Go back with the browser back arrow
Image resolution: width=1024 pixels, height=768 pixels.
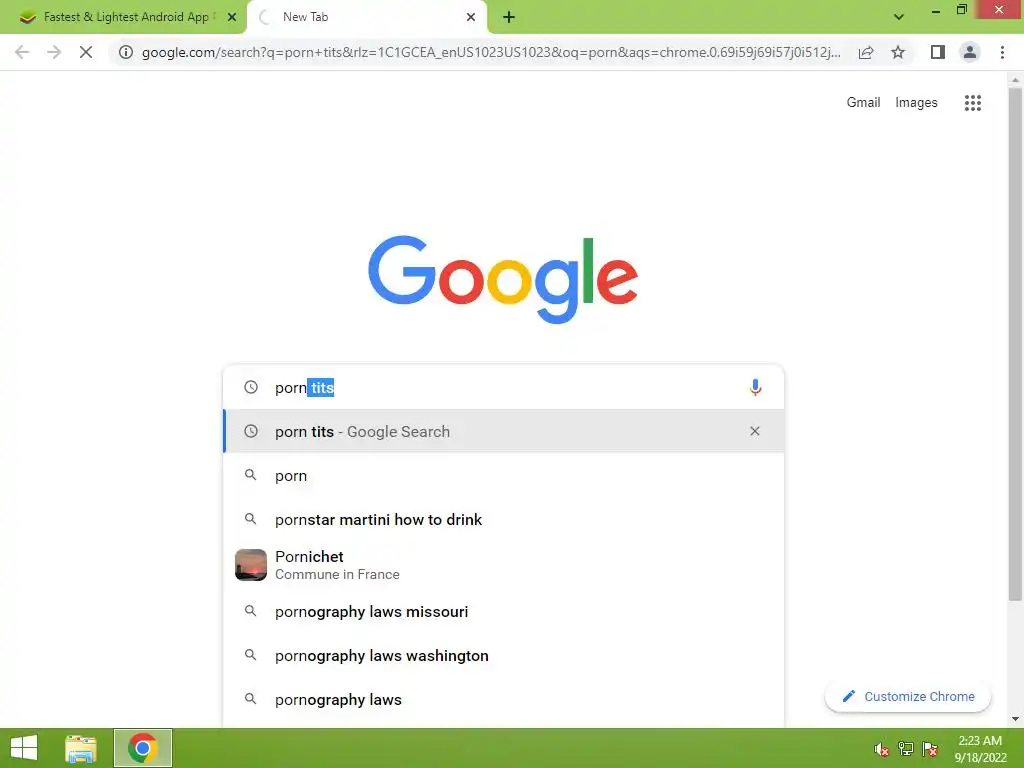[22, 52]
